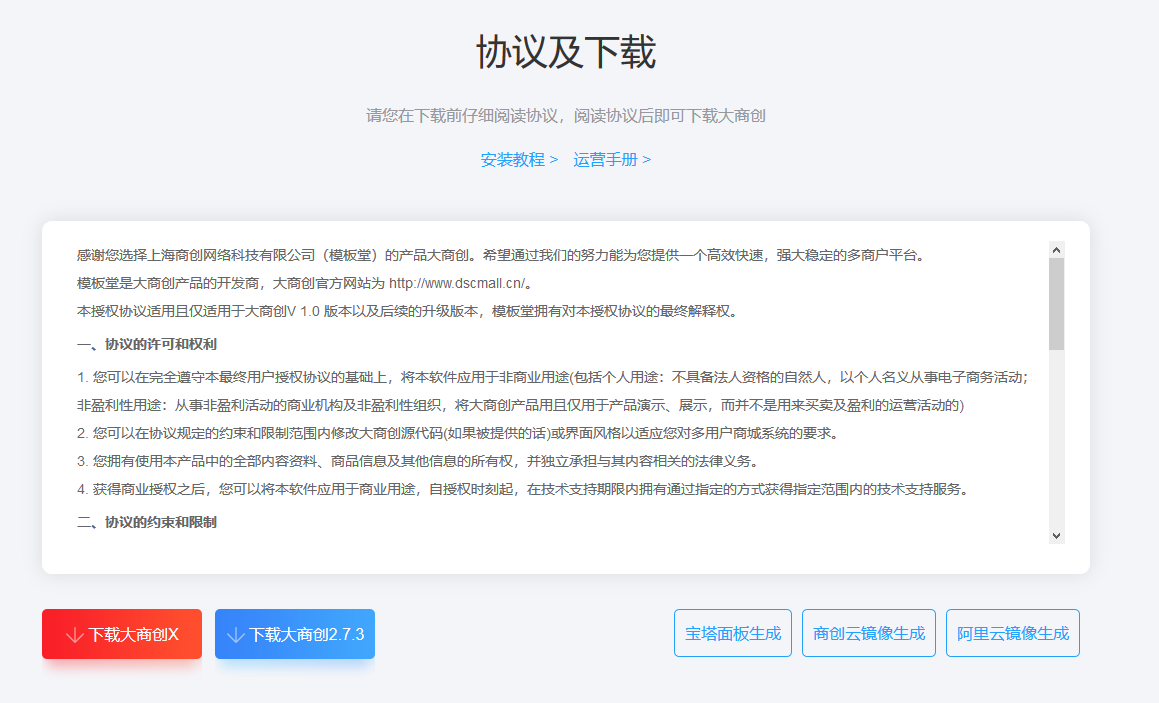Click the http://www.dscmall.cn/ URL text
This screenshot has width=1159, height=703.
(457, 283)
